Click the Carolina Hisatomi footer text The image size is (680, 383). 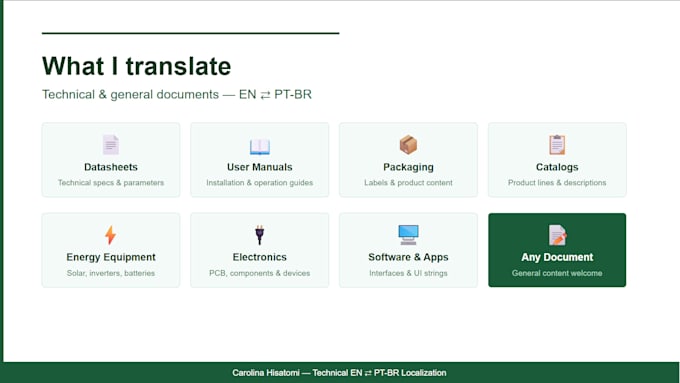click(339, 373)
